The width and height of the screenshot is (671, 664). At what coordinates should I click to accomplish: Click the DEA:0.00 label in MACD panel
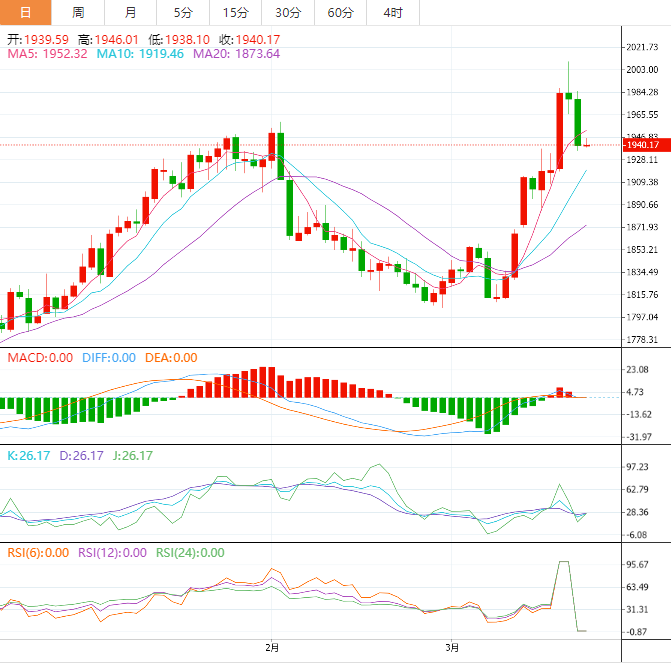170,357
